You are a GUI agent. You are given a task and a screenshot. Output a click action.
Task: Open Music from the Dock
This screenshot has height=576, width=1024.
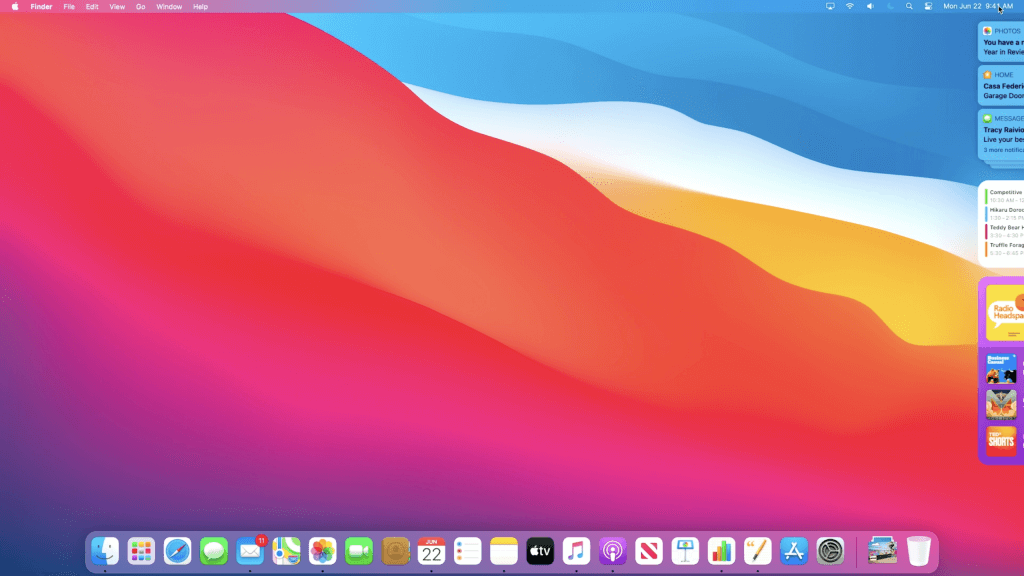576,551
